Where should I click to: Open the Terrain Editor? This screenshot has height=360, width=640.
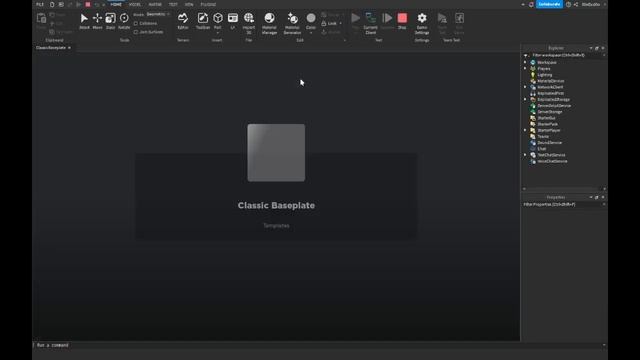tap(183, 21)
